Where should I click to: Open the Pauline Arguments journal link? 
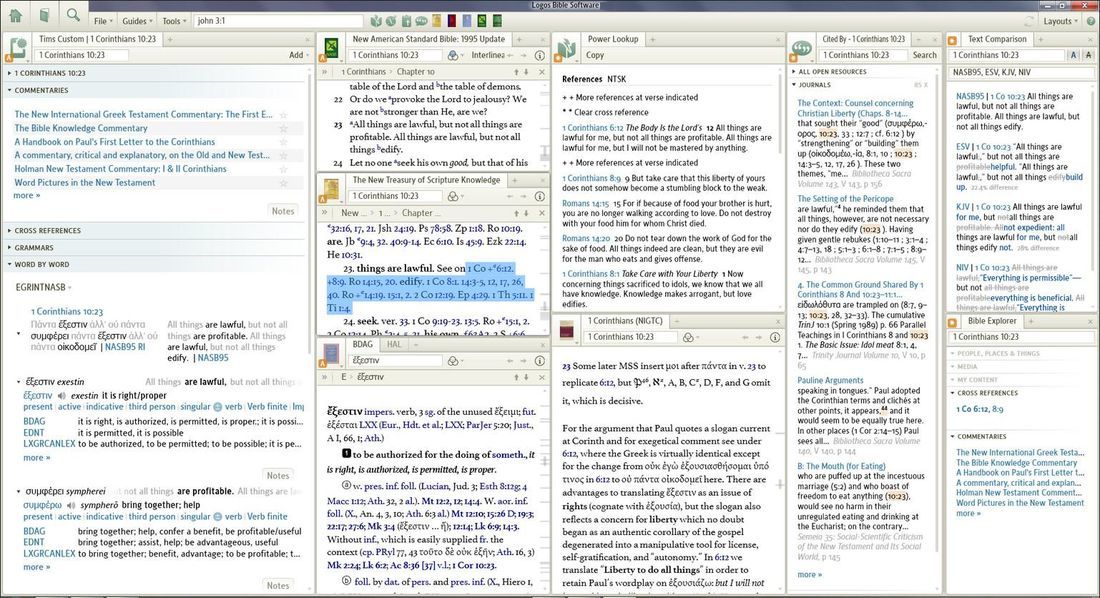click(x=830, y=380)
